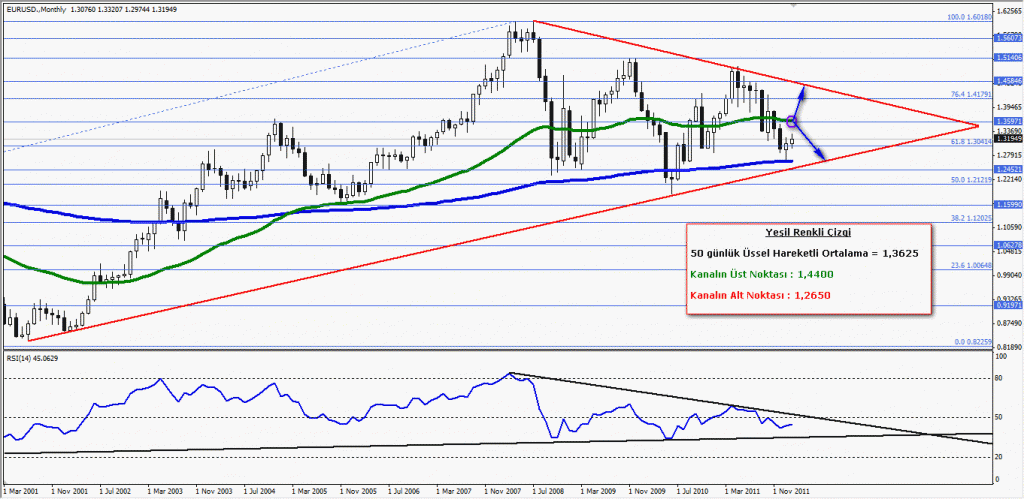Click the 1.51406 horizontal line price tag
Viewport: 1024px width, 499px height.
1007,58
